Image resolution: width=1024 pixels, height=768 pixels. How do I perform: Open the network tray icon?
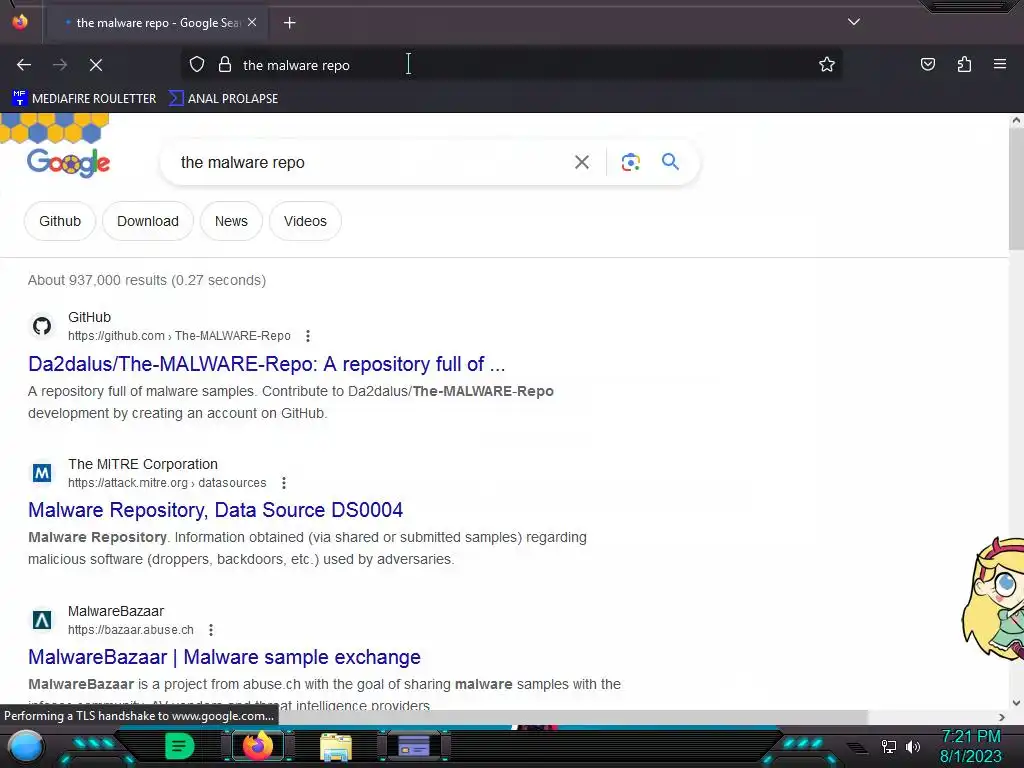click(889, 746)
